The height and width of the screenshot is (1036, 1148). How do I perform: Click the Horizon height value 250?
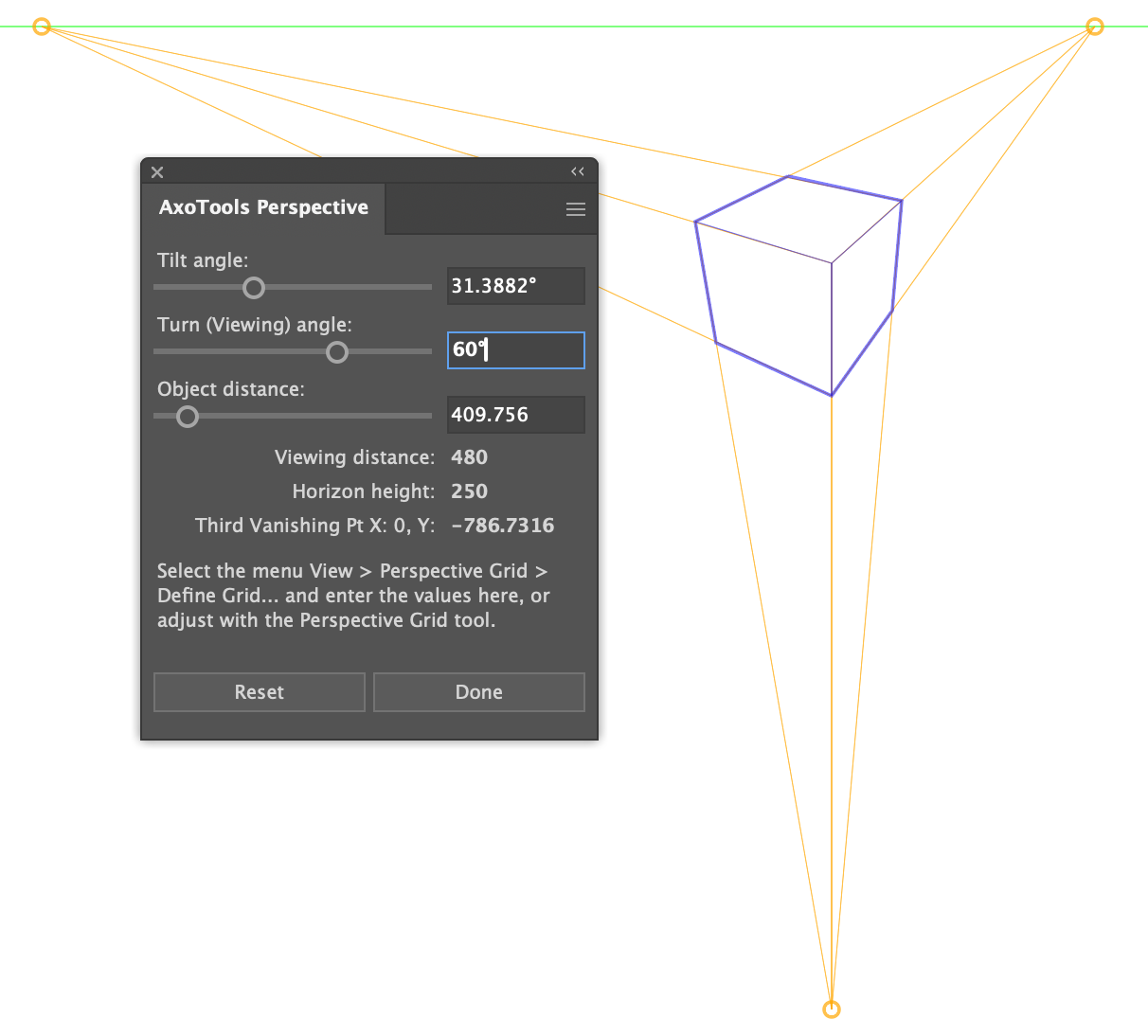point(469,491)
